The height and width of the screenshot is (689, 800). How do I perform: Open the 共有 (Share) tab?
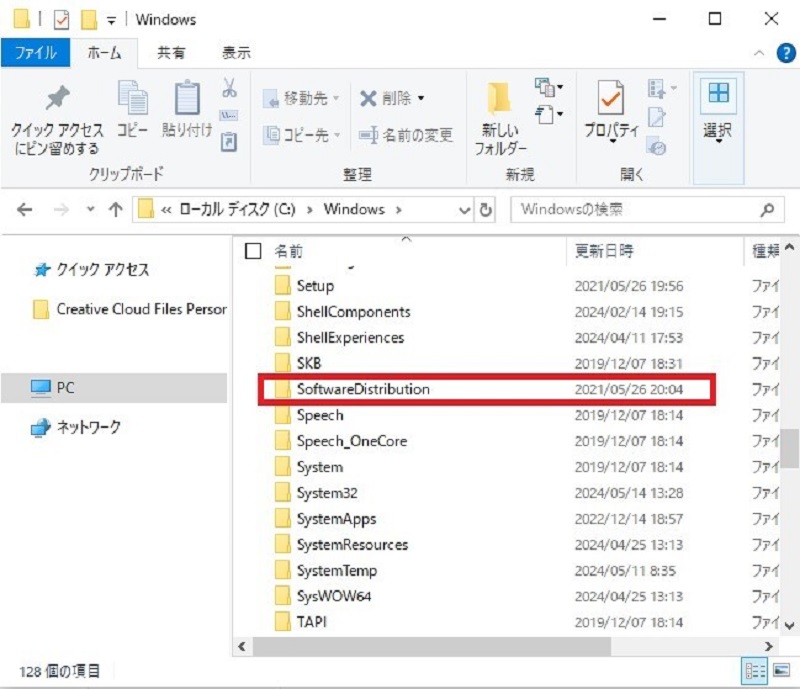click(x=172, y=53)
